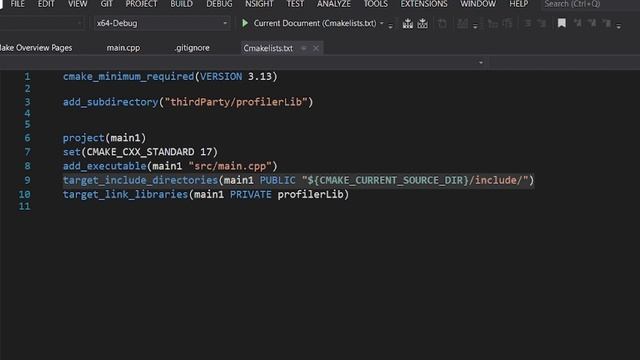Click line number 5 in the gutter

pyautogui.click(x=27, y=124)
